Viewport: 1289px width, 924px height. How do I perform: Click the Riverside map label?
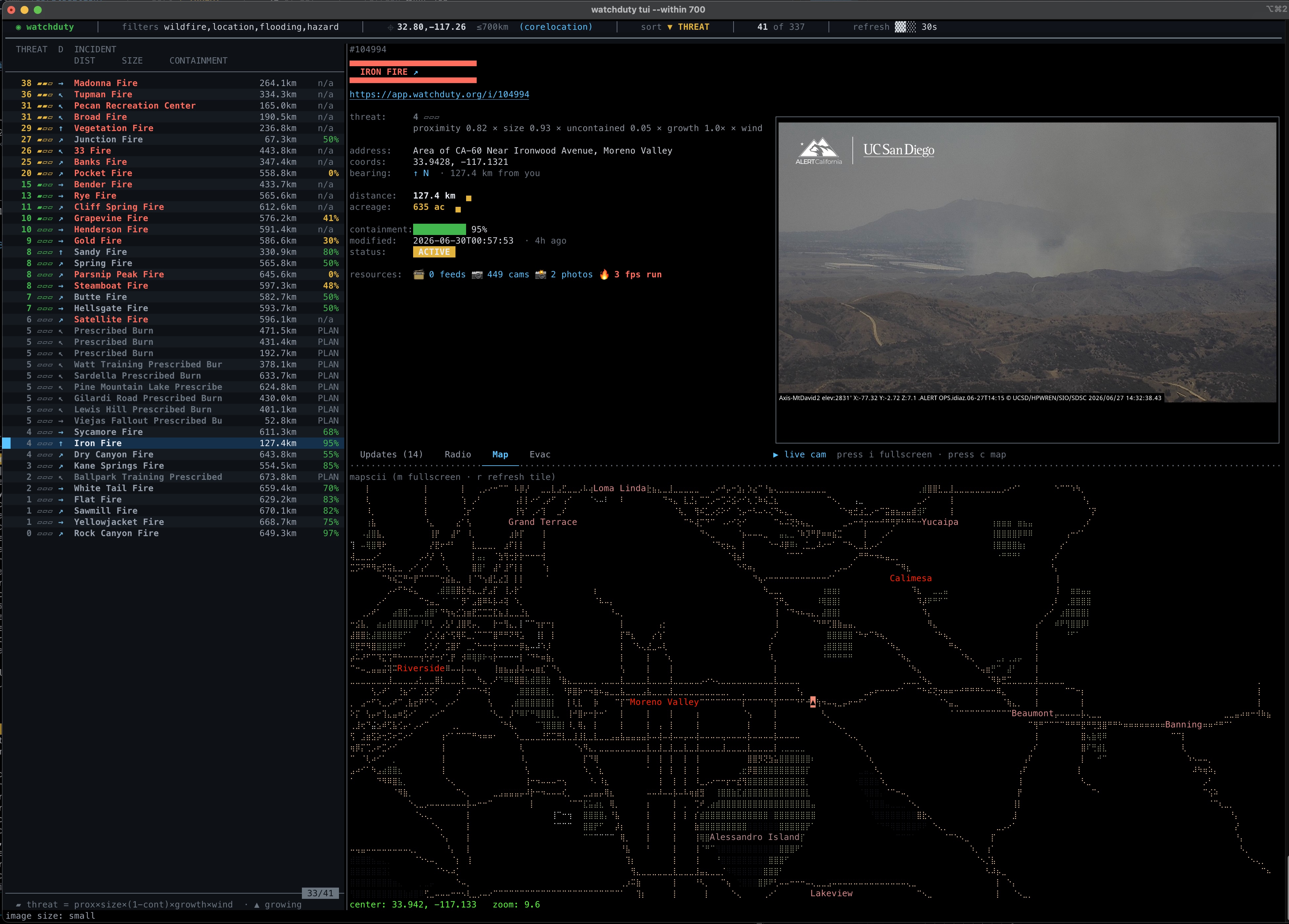[x=421, y=668]
